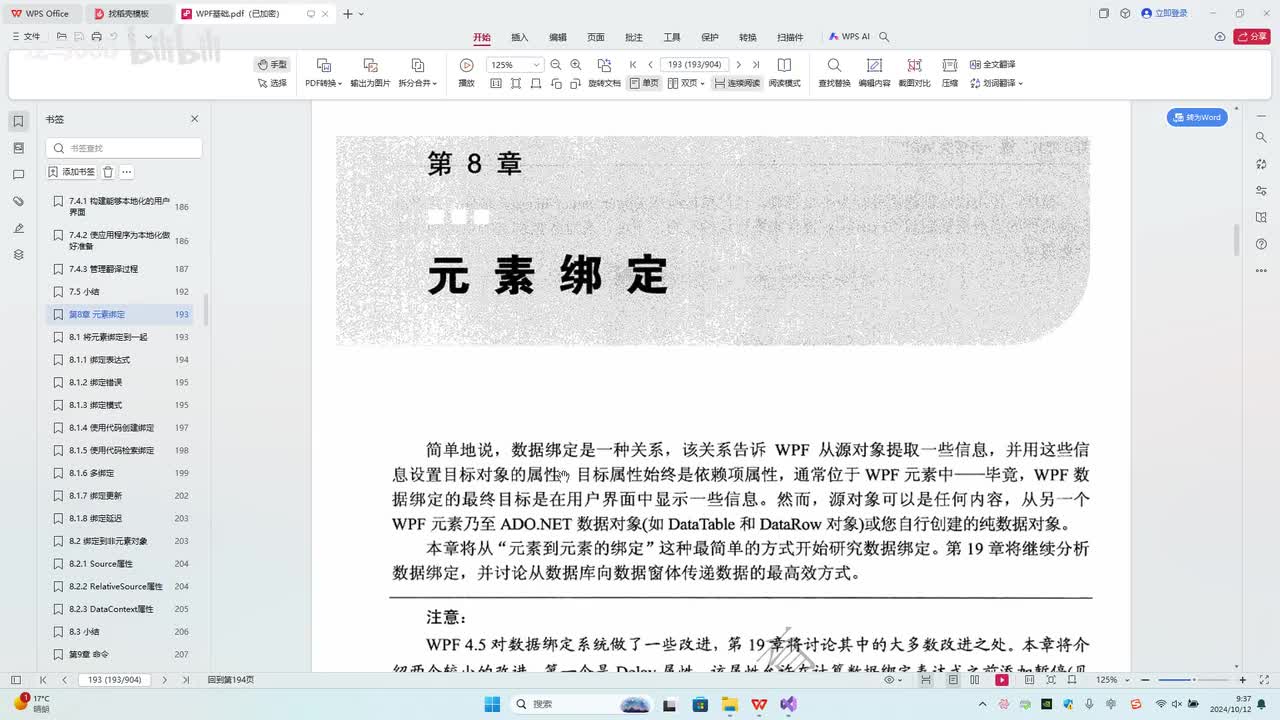Click the 转为Word convert button
1280x720 pixels.
pos(1197,117)
